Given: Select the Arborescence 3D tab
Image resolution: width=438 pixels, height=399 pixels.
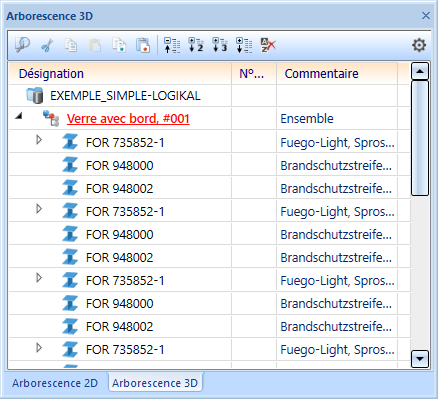Looking at the screenshot, I should coord(155,383).
